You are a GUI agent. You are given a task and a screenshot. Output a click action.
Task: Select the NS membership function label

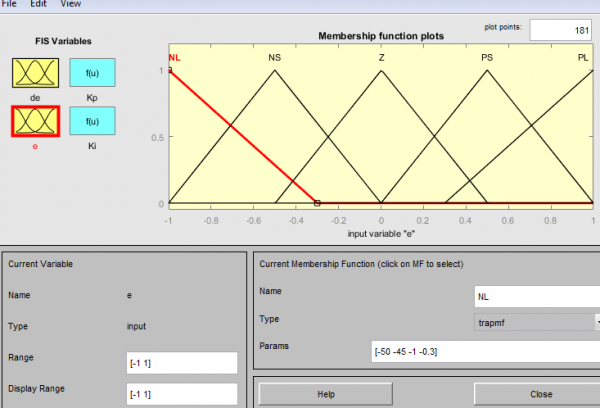(x=274, y=58)
